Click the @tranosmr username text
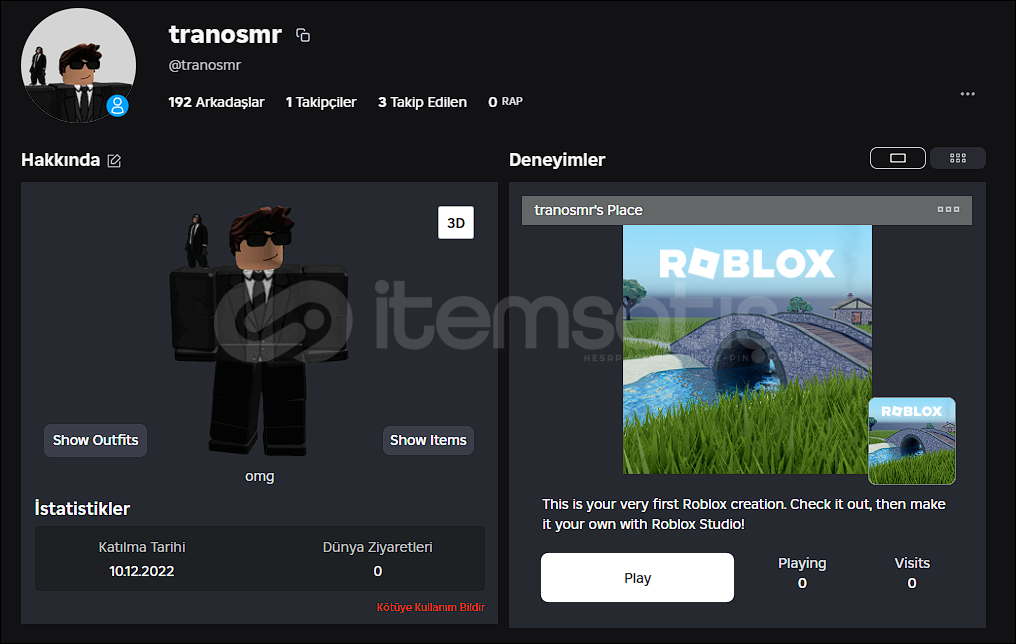Image resolution: width=1016 pixels, height=644 pixels. (205, 65)
